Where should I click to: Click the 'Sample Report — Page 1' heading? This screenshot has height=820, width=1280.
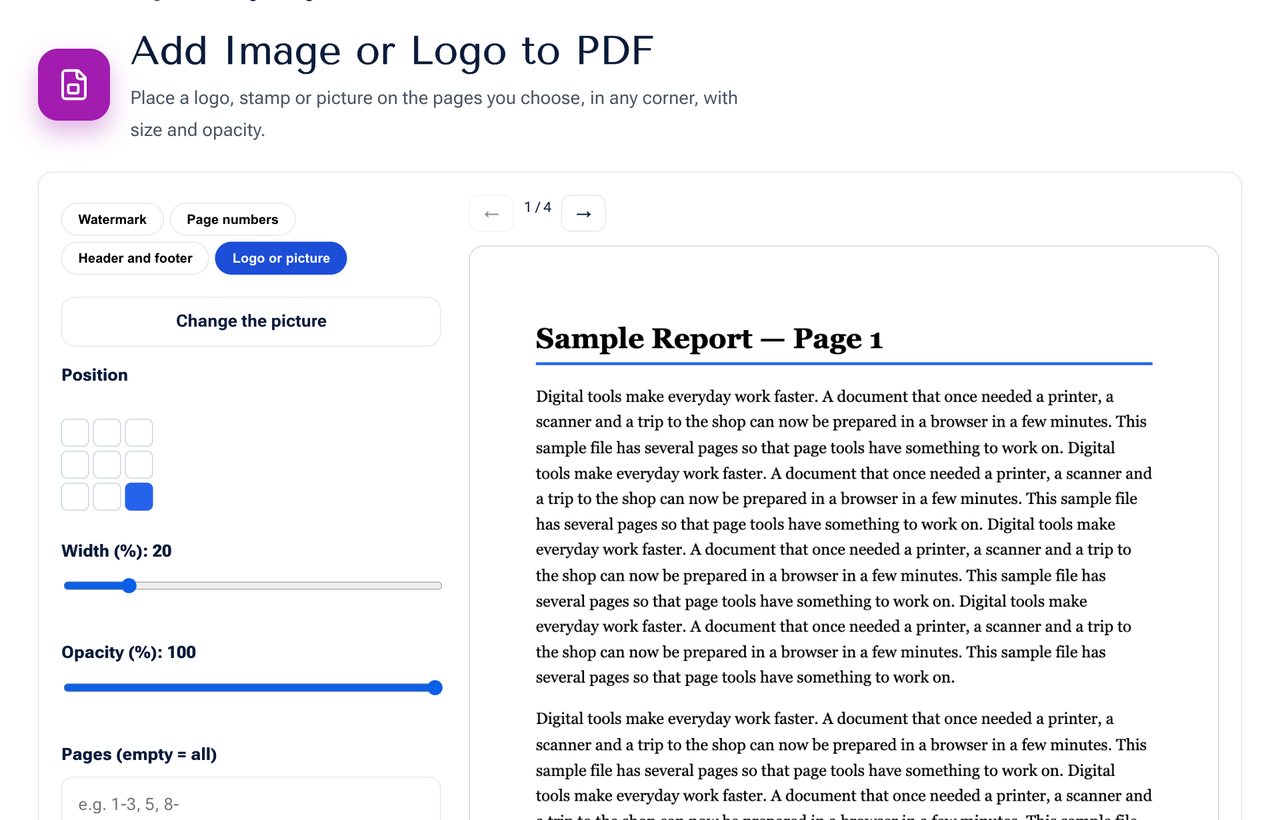click(x=709, y=339)
